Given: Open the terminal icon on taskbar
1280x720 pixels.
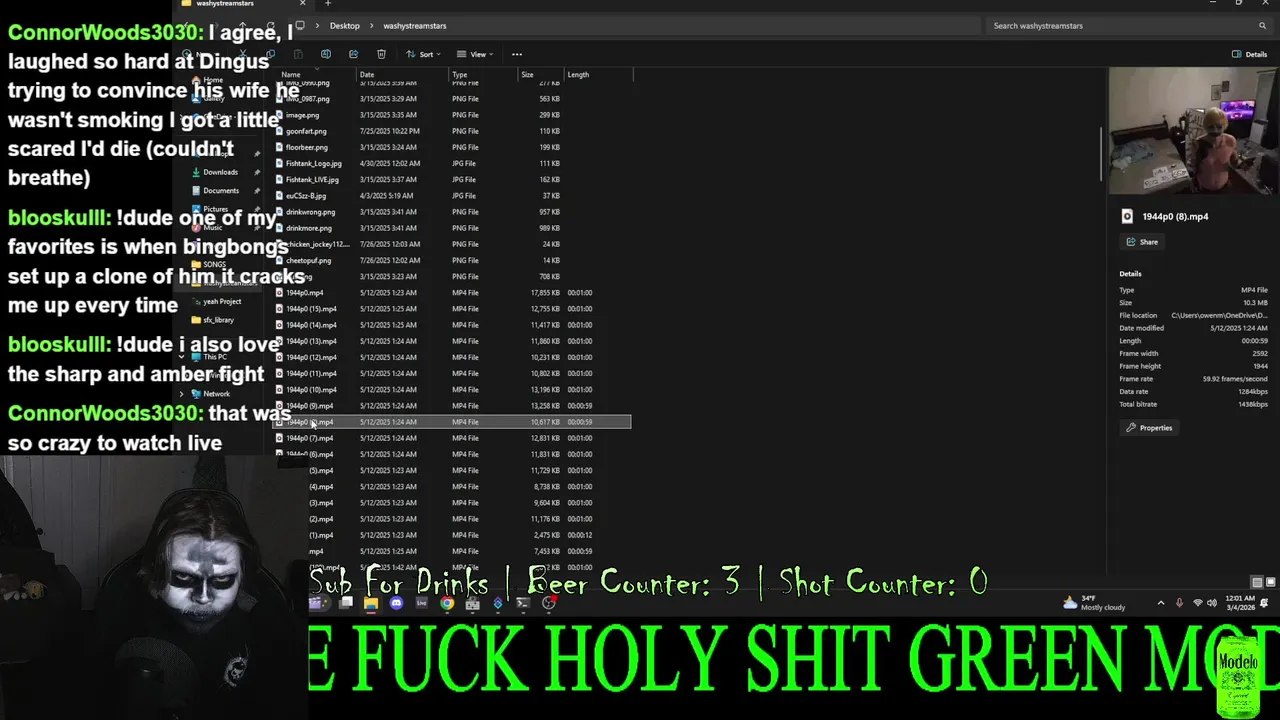Looking at the screenshot, I should 523,603.
